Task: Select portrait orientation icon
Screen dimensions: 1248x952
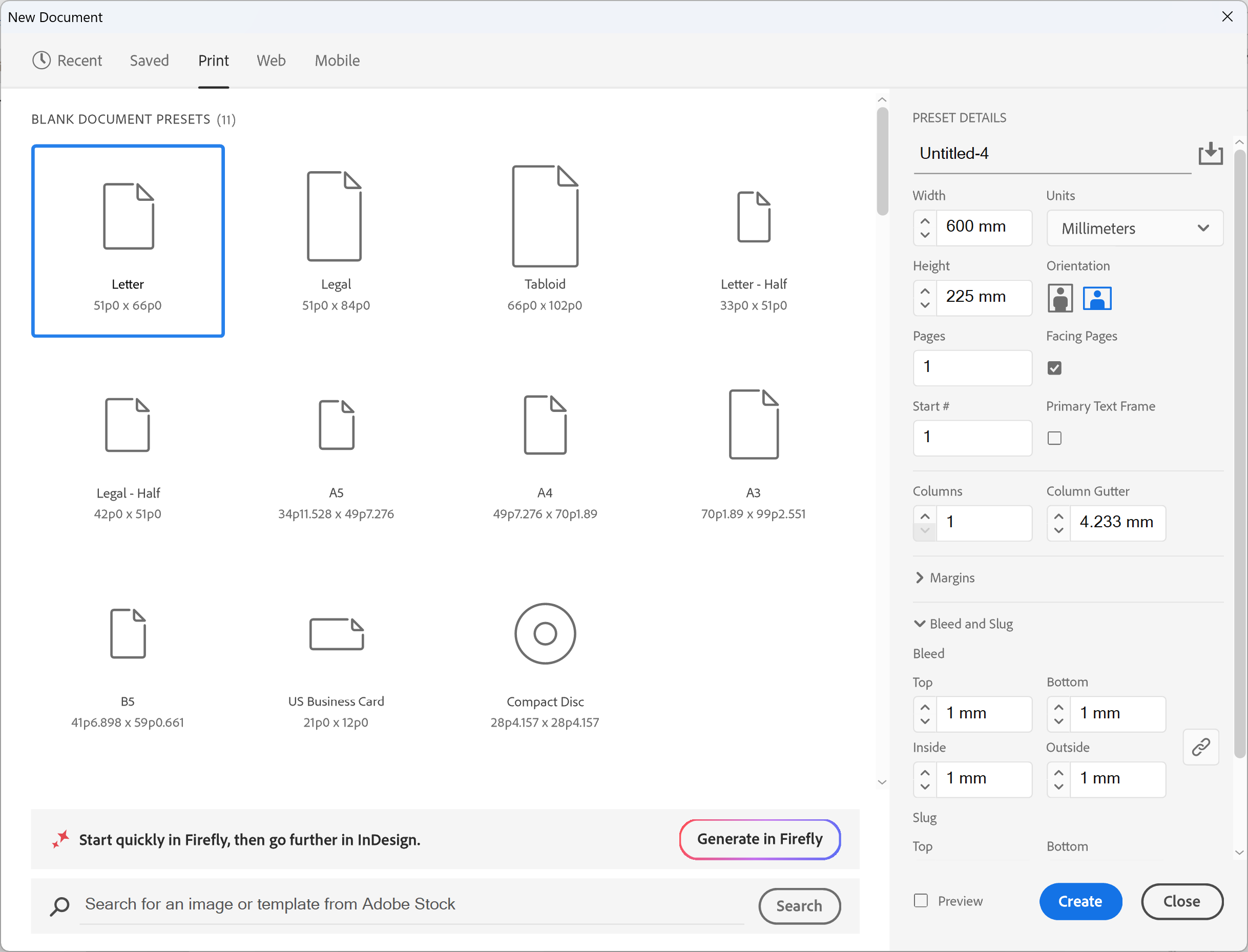Action: (x=1060, y=298)
